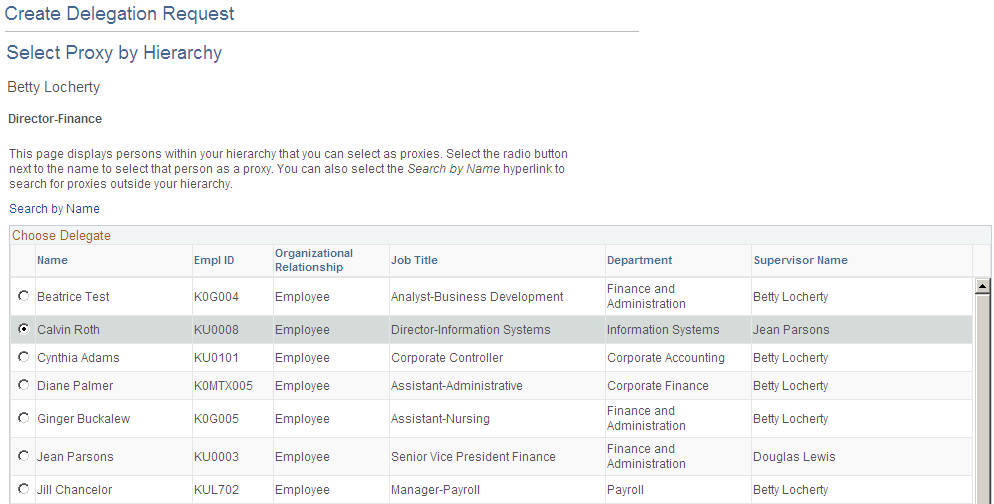Click the Corporate Controller job title cell

pyautogui.click(x=447, y=358)
